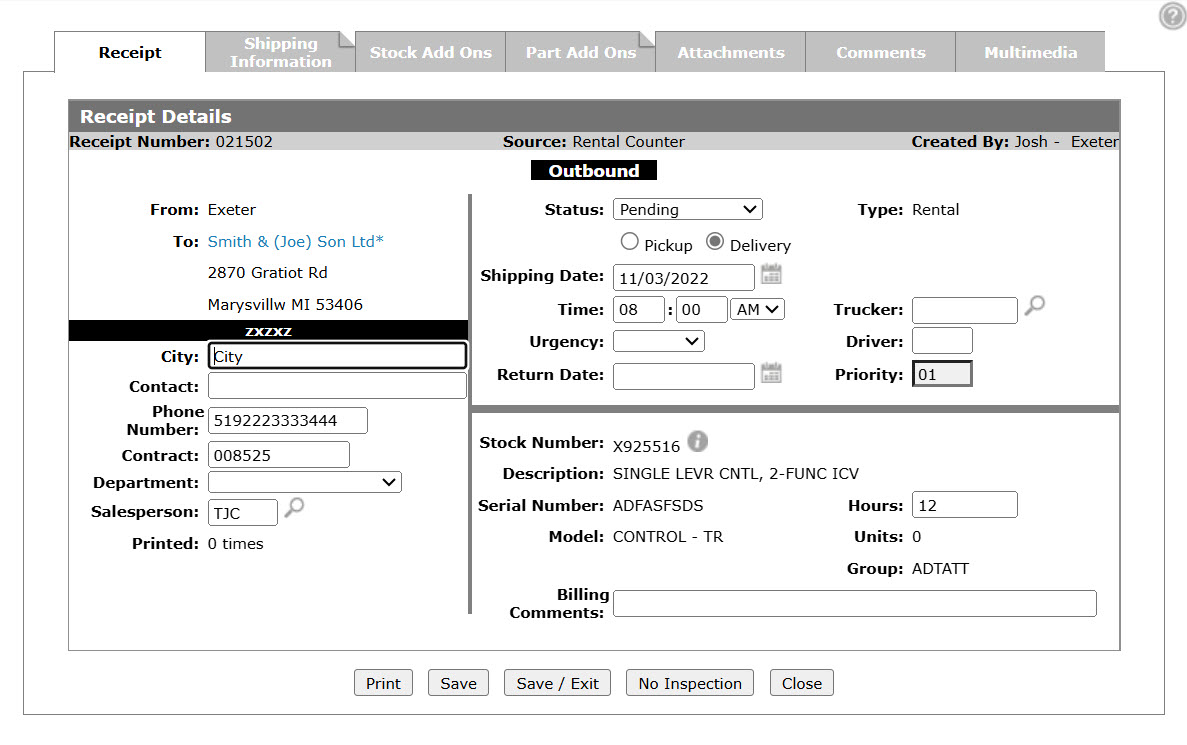This screenshot has width=1187, height=745.
Task: Focus the time hour field 08
Action: click(639, 310)
